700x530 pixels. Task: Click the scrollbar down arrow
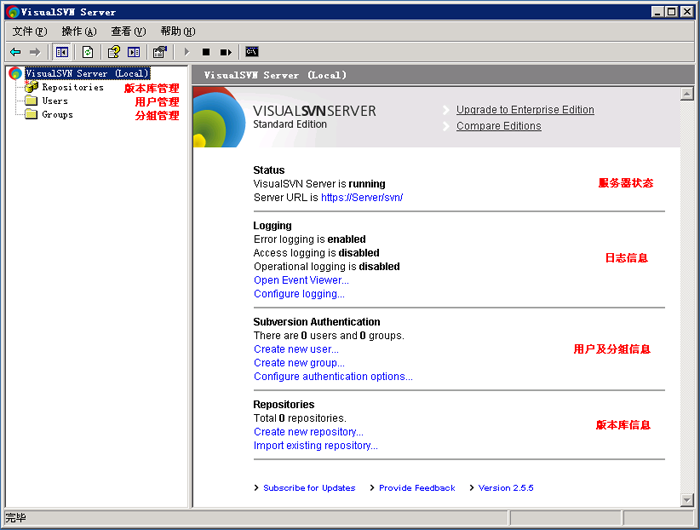(x=687, y=500)
